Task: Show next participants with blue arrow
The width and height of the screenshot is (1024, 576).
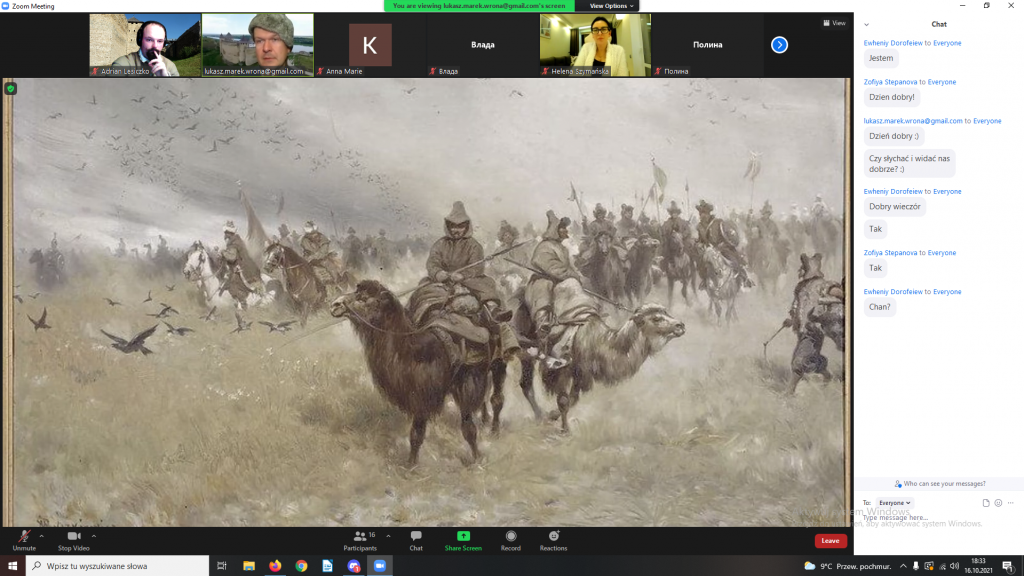Action: pyautogui.click(x=780, y=45)
